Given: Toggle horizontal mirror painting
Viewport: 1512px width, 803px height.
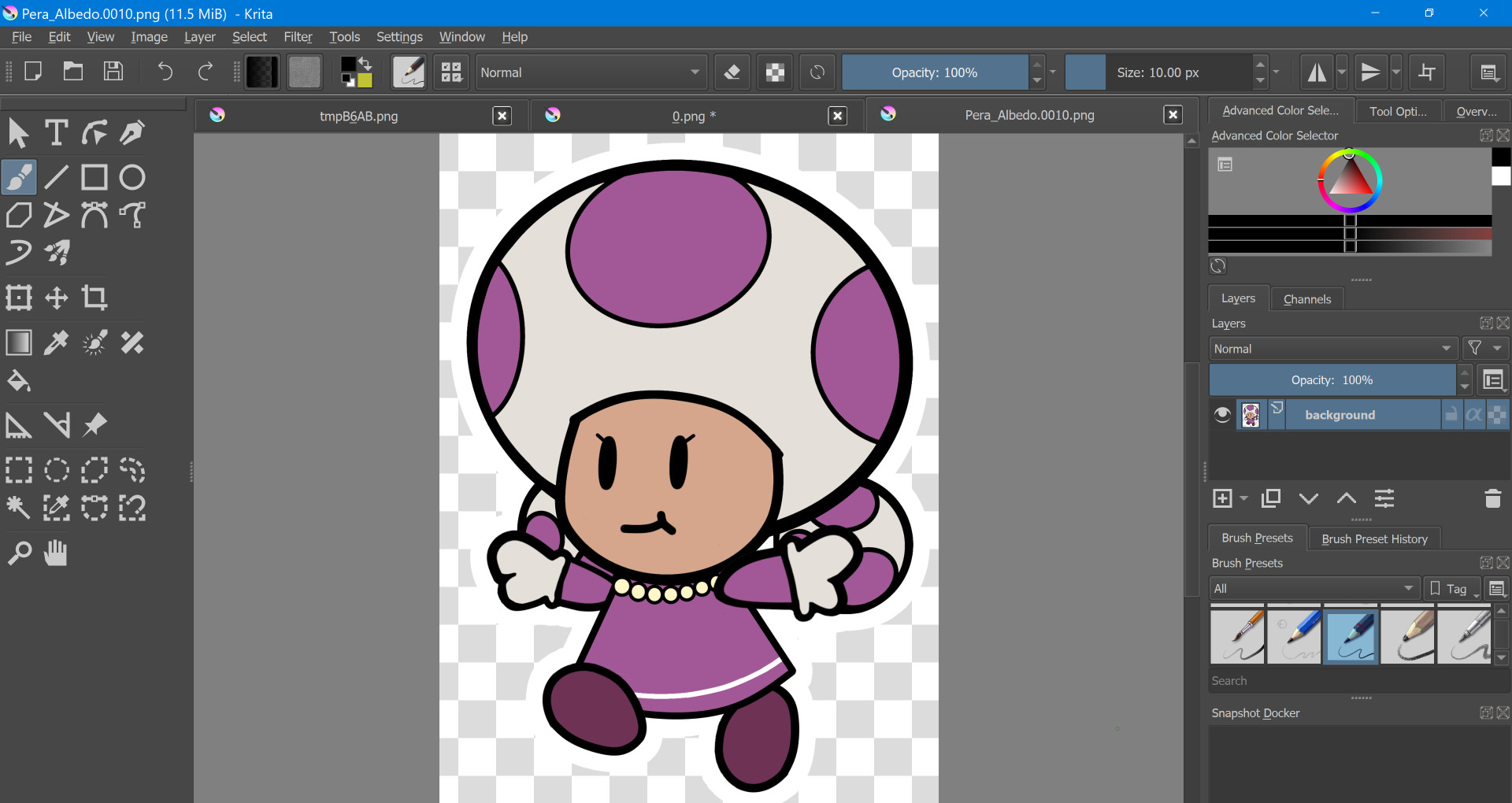Looking at the screenshot, I should click(1317, 72).
